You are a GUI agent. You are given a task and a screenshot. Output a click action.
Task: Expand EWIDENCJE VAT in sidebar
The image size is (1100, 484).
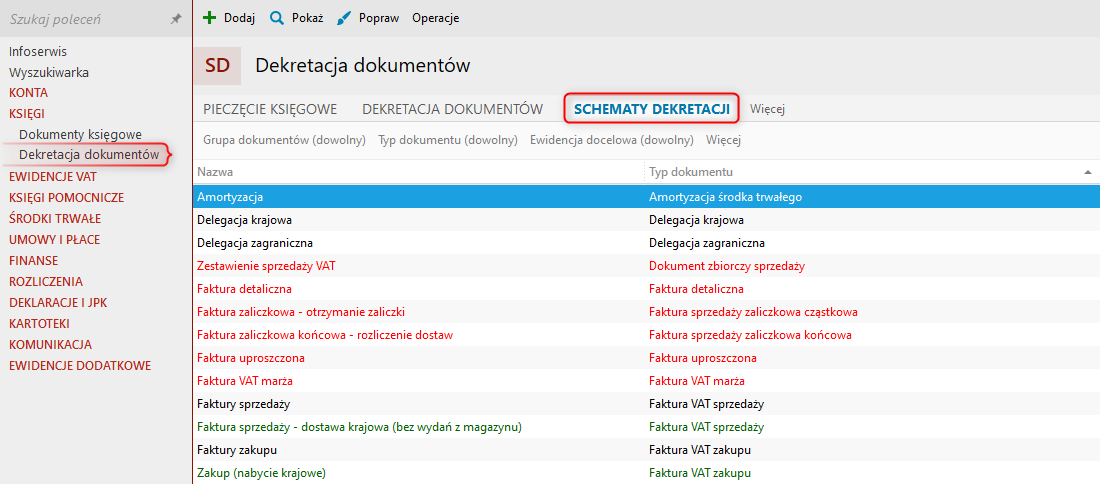coord(53,176)
